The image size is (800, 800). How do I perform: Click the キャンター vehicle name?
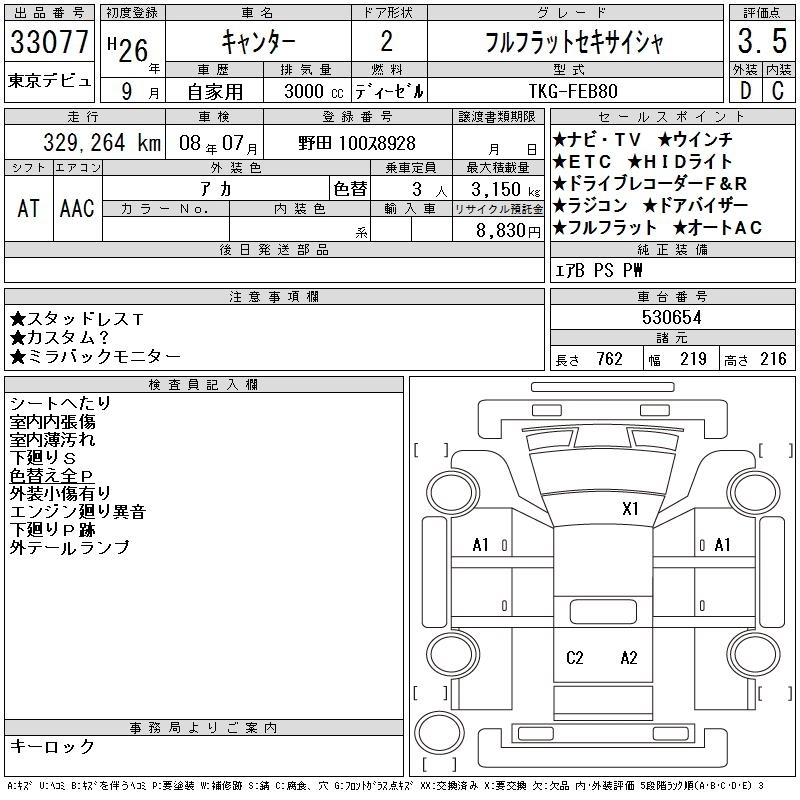258,43
